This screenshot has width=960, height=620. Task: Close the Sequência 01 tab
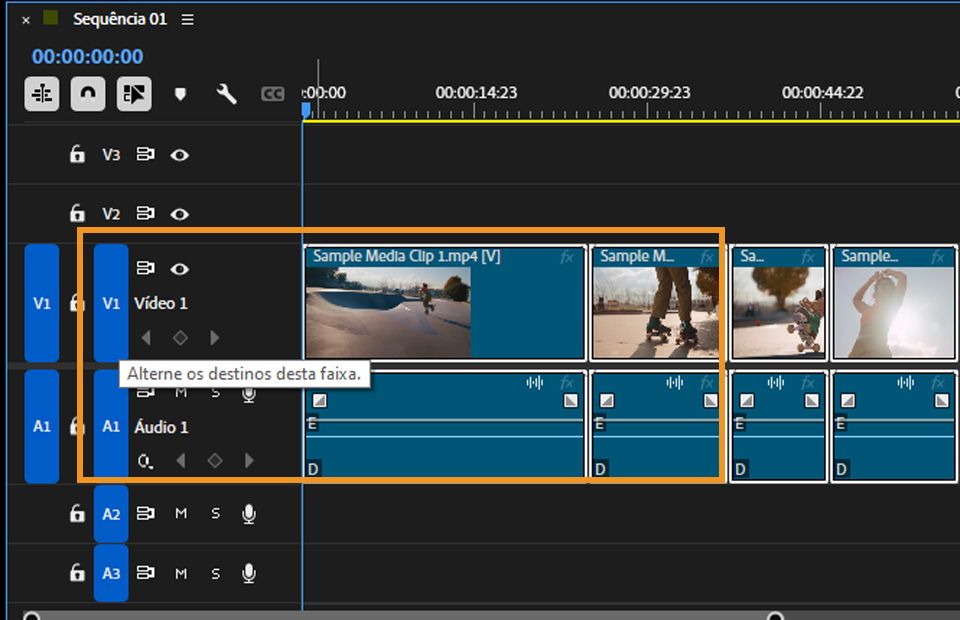pyautogui.click(x=26, y=20)
